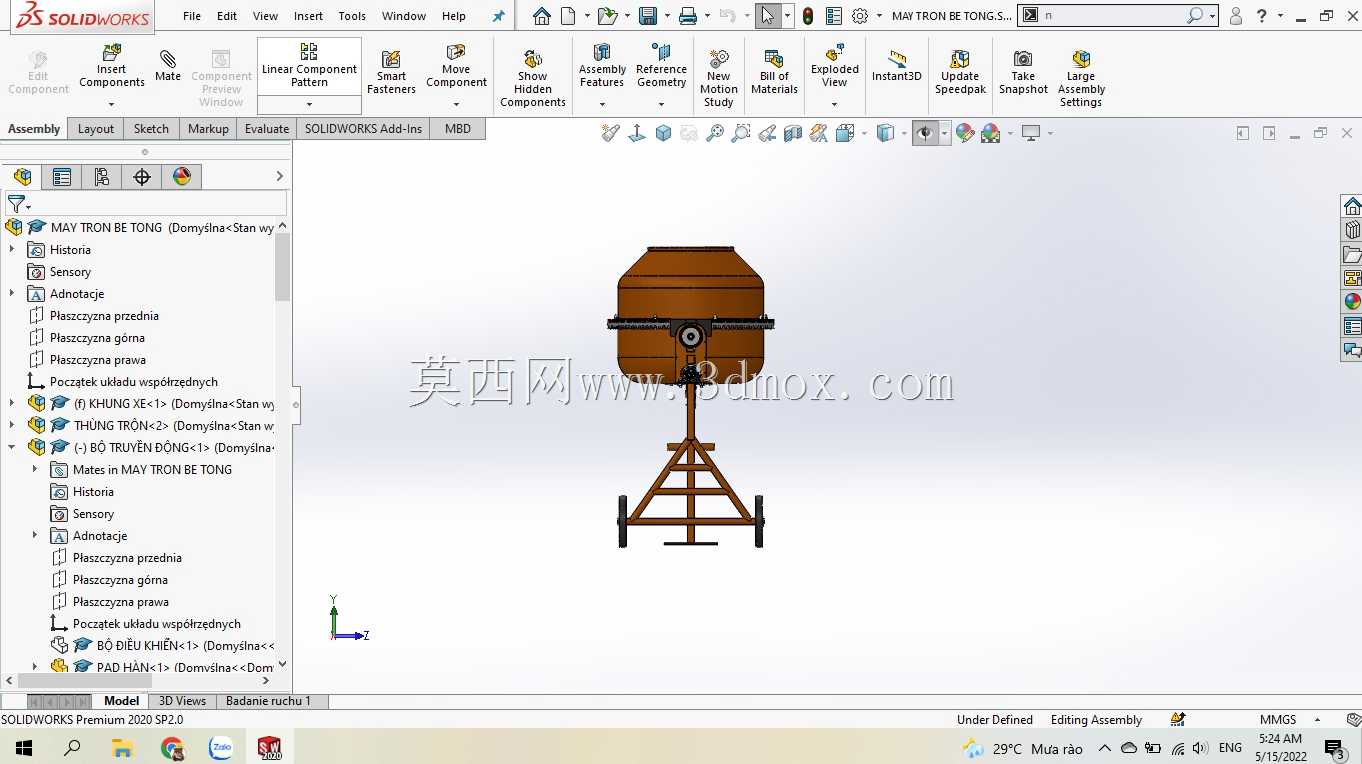This screenshot has width=1362, height=764.
Task: Insert a Bill of Materials
Action: 774,73
